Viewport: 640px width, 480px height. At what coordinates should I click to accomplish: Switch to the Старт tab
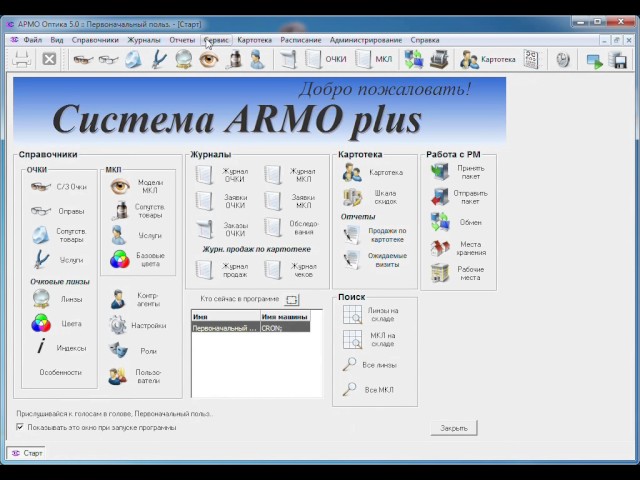pyautogui.click(x=26, y=453)
